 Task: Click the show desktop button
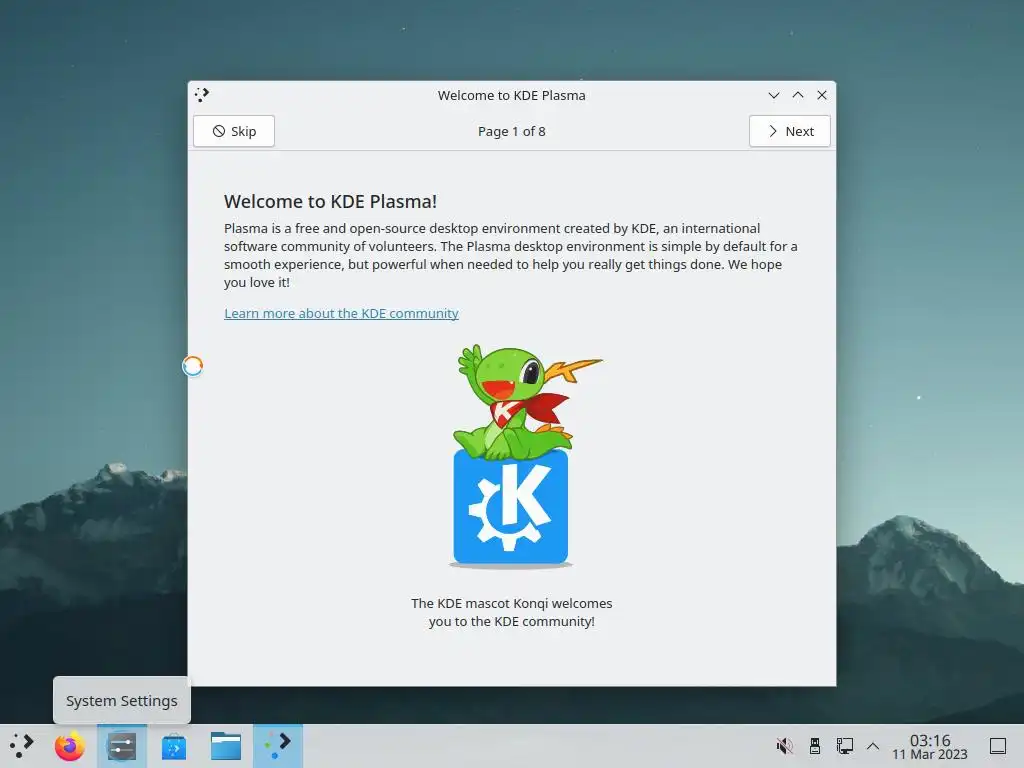point(998,746)
